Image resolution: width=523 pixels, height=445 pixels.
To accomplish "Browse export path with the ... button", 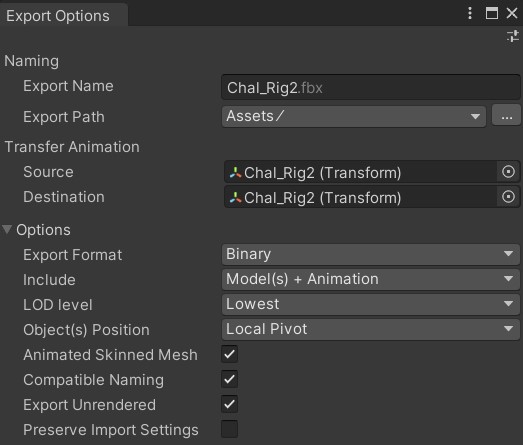I will tap(506, 116).
